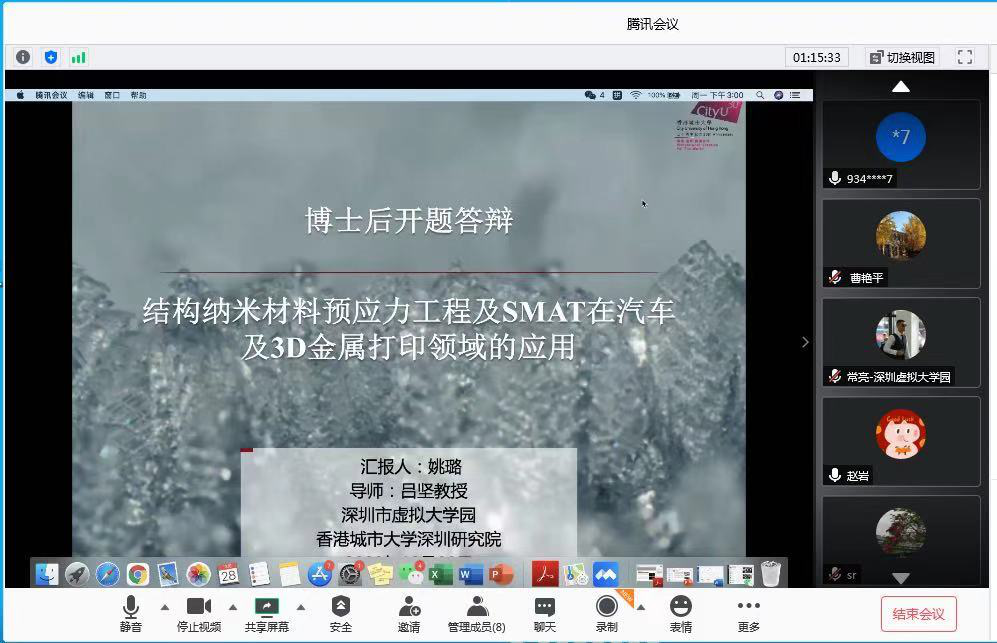This screenshot has height=643, width=997.
Task: Open 管理成员(8) members list
Action: click(477, 613)
